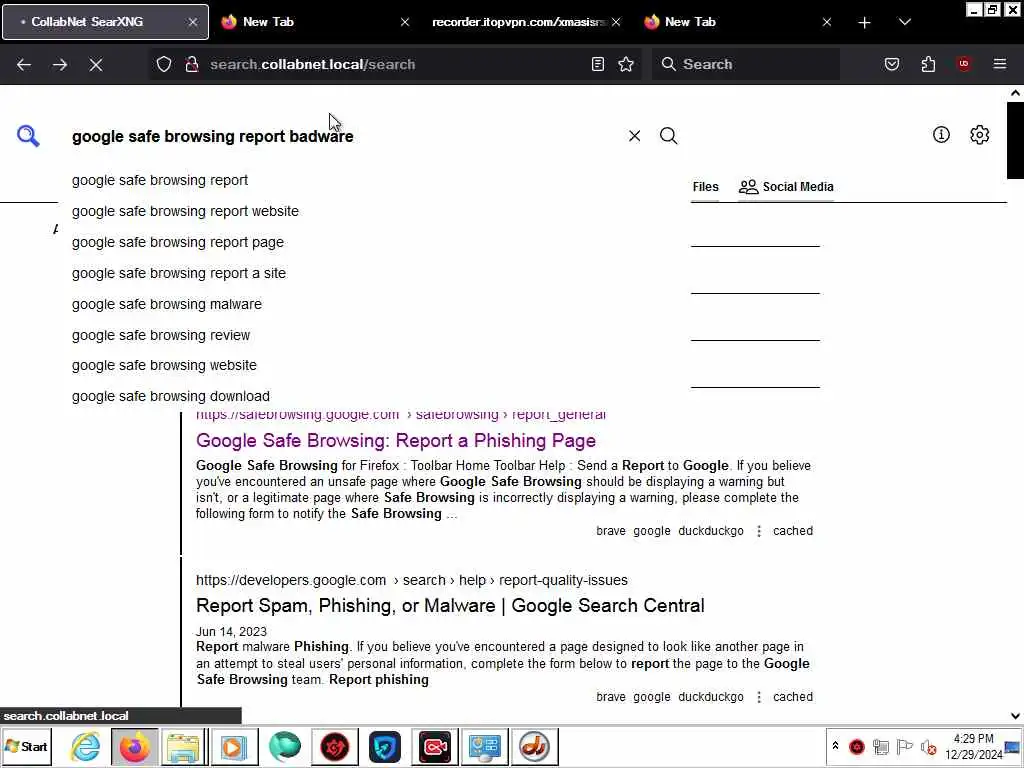The width and height of the screenshot is (1024, 768).
Task: Go forward using the browser's forward arrow
Action: [x=59, y=64]
